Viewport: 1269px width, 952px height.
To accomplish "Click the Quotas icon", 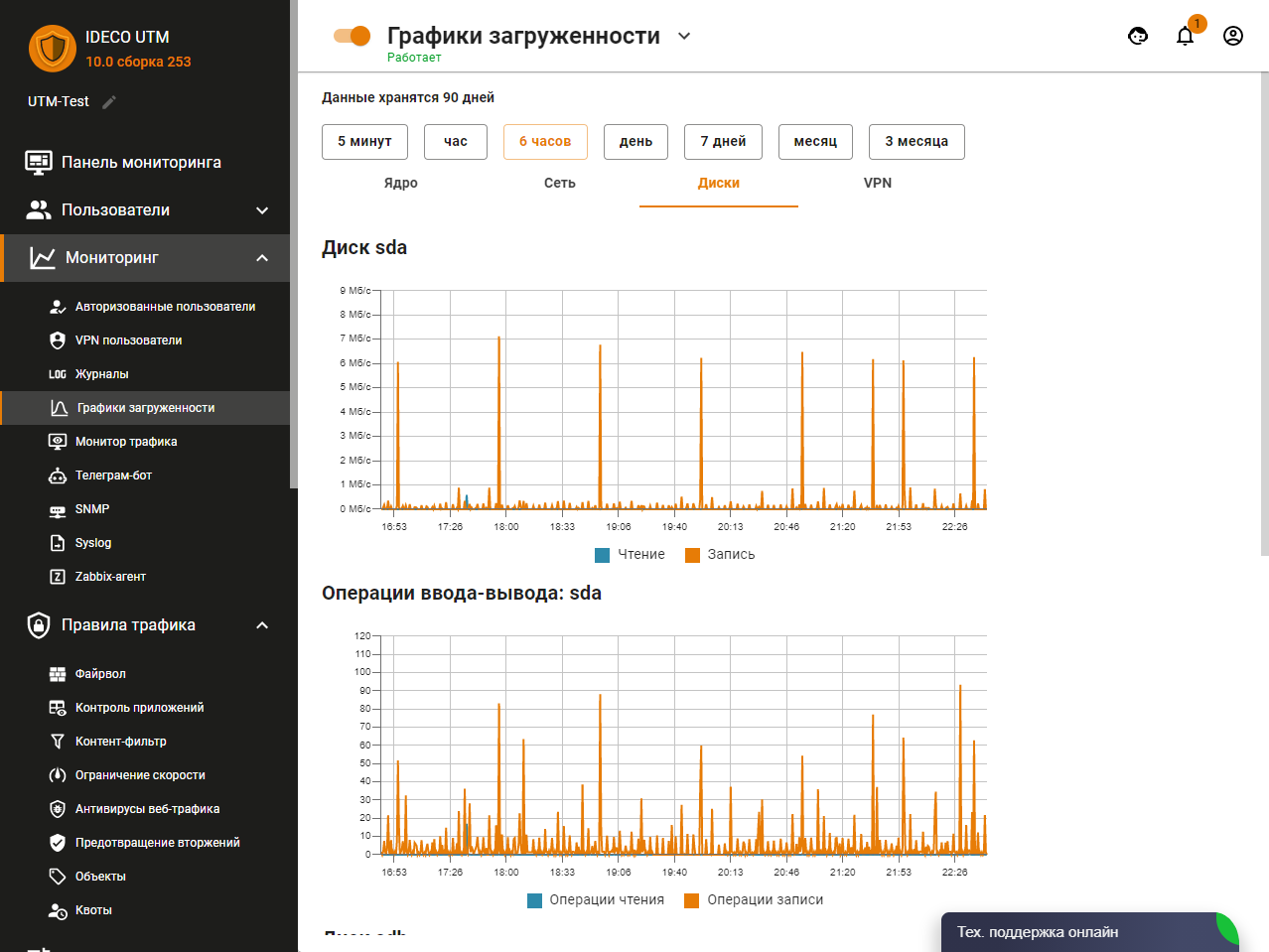I will pyautogui.click(x=58, y=910).
